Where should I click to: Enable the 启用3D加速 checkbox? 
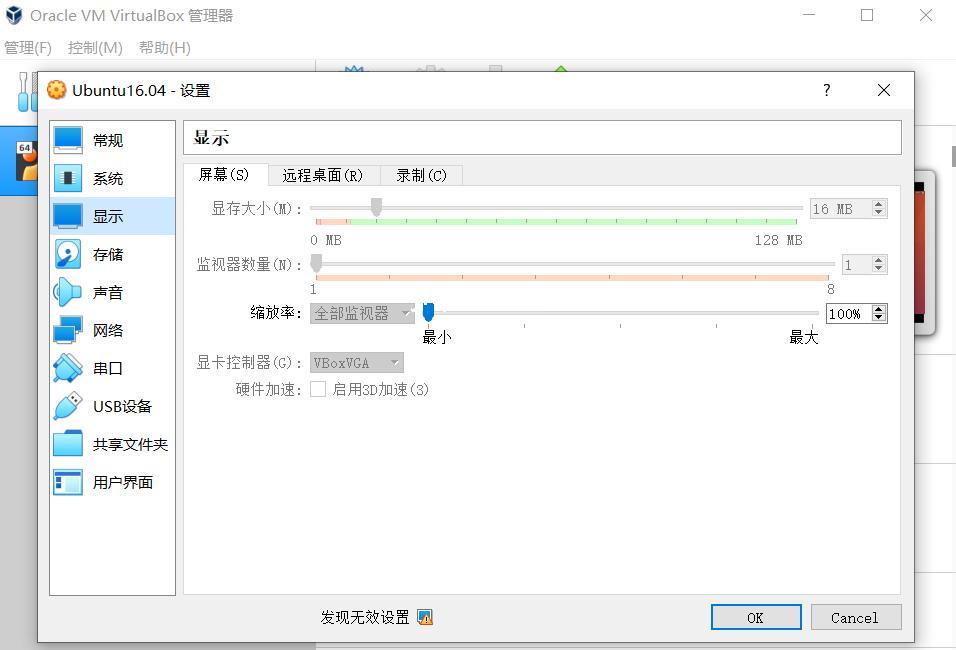(x=318, y=389)
